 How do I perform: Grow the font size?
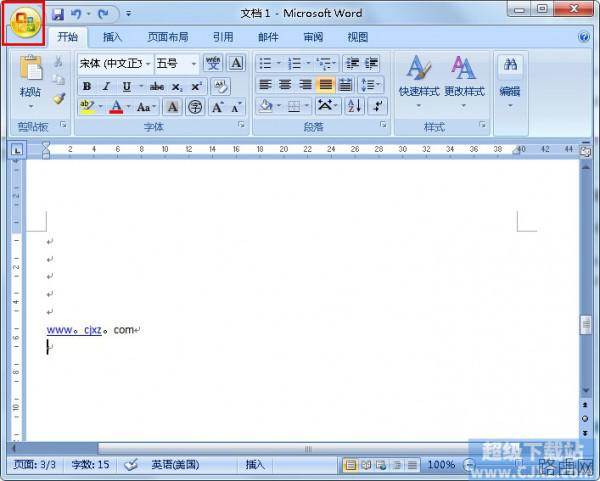(x=217, y=107)
